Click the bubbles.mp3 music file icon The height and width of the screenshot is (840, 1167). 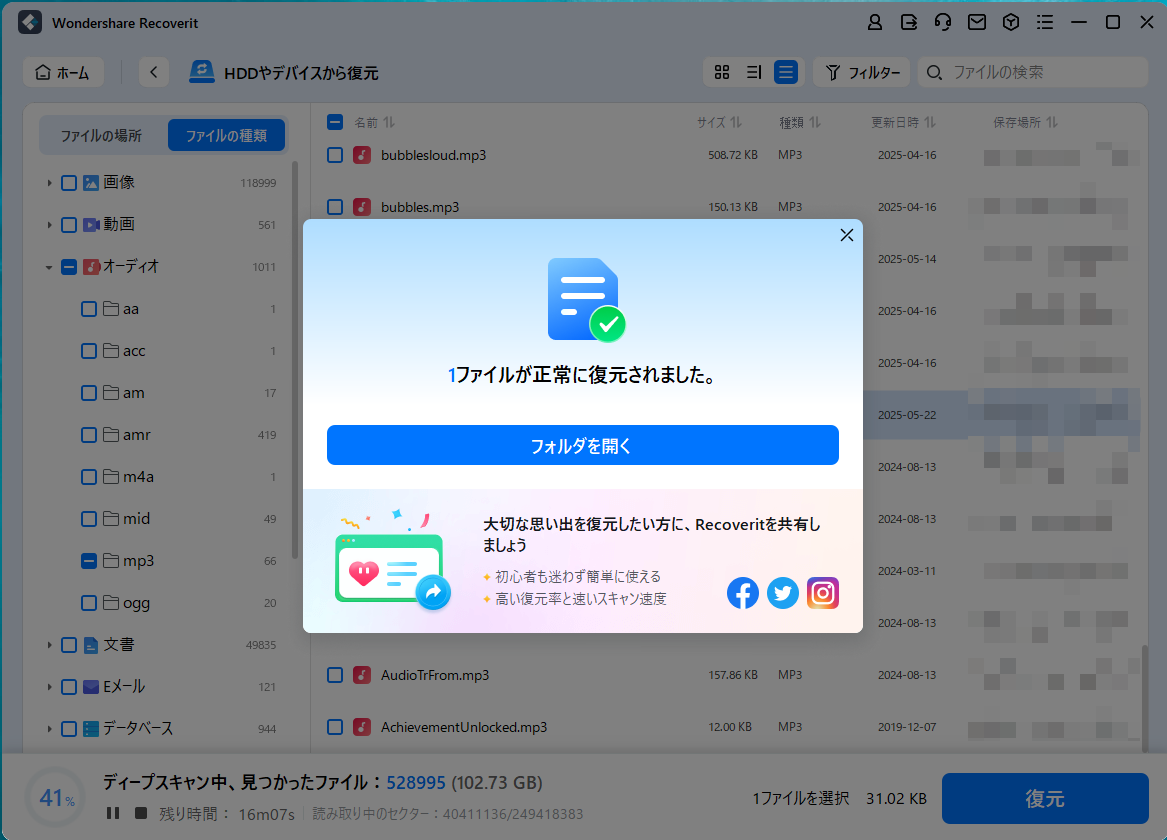tap(362, 207)
